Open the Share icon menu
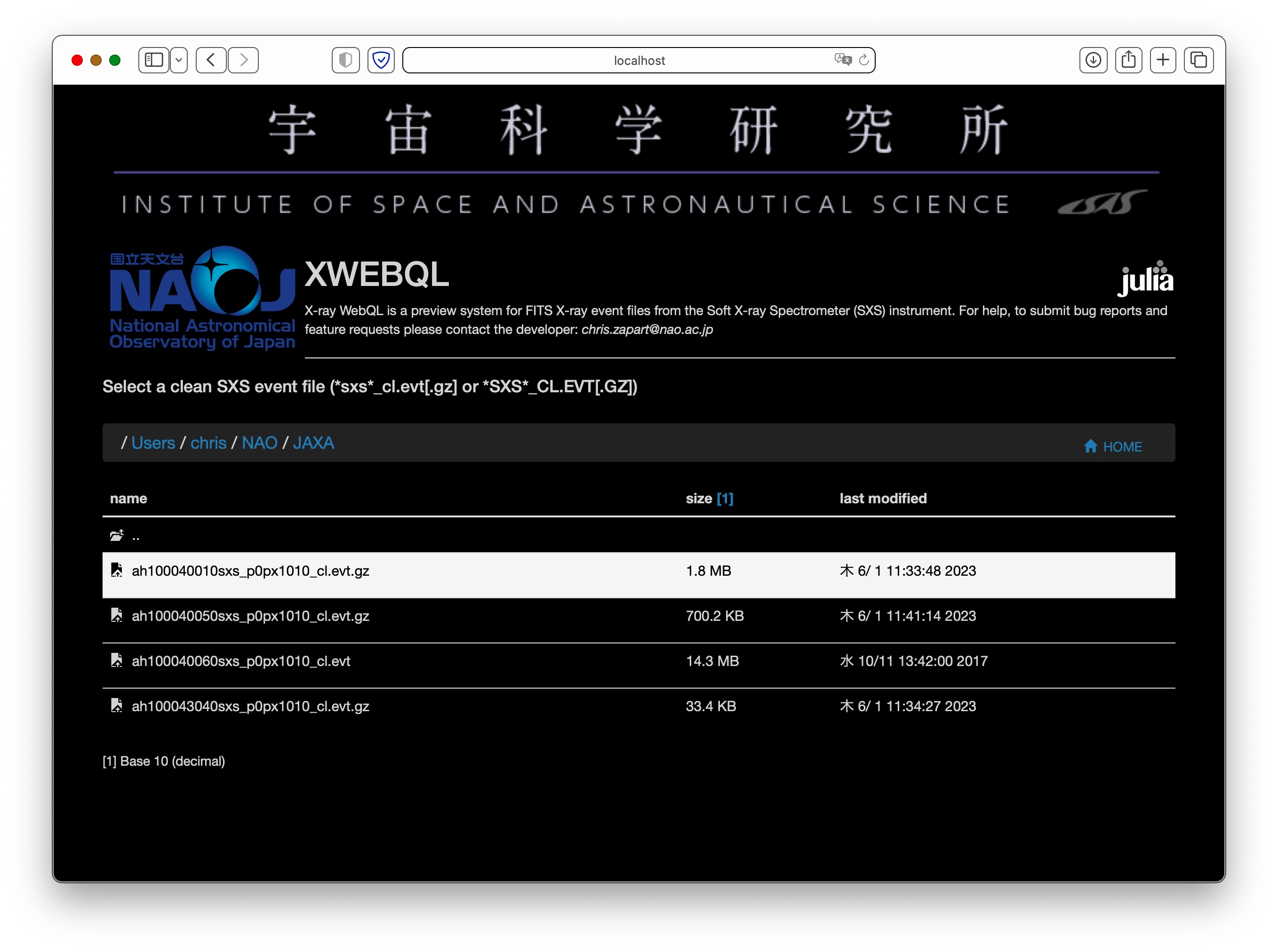 [1128, 60]
